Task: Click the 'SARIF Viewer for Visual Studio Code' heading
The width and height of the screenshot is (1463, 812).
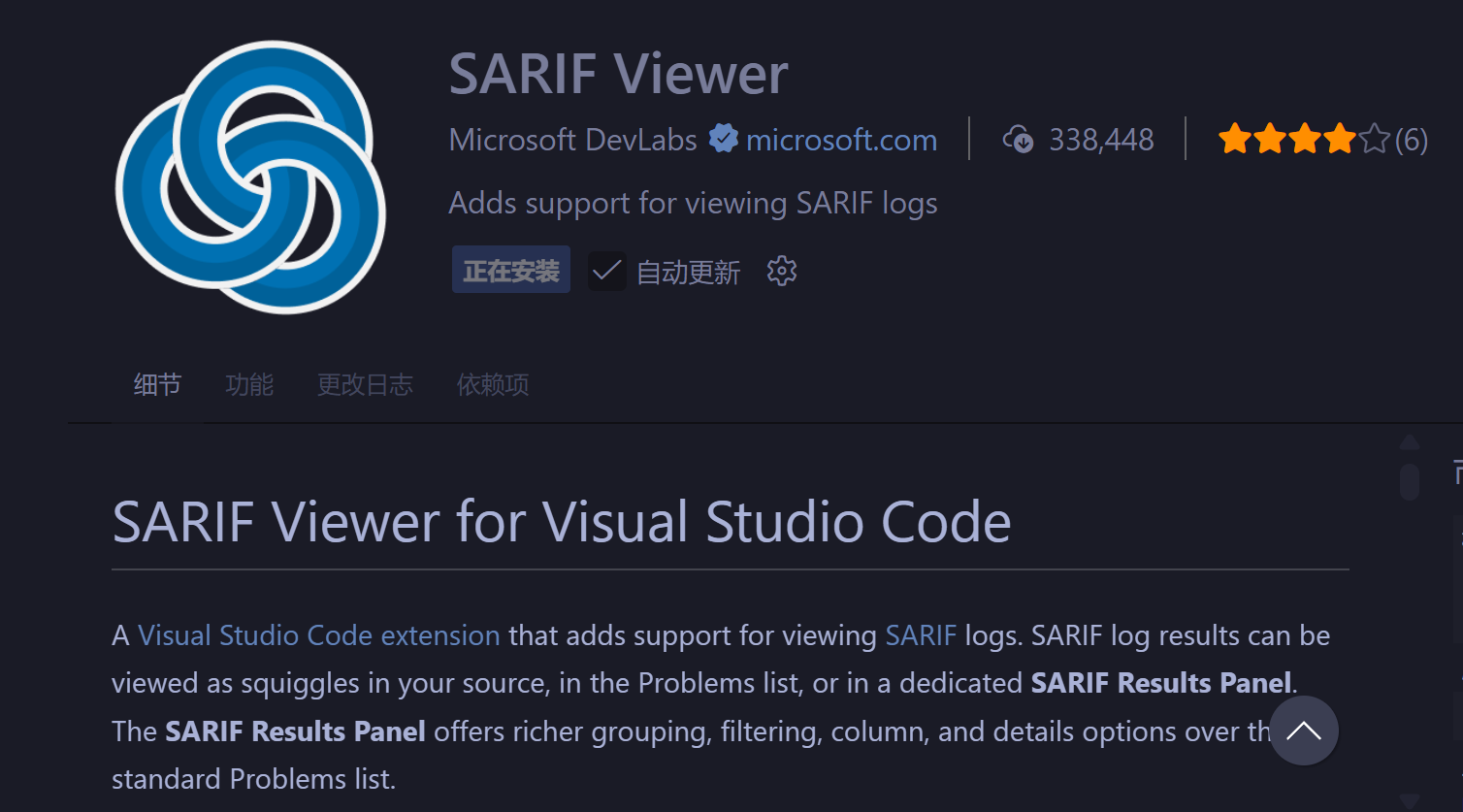Action: click(x=562, y=522)
